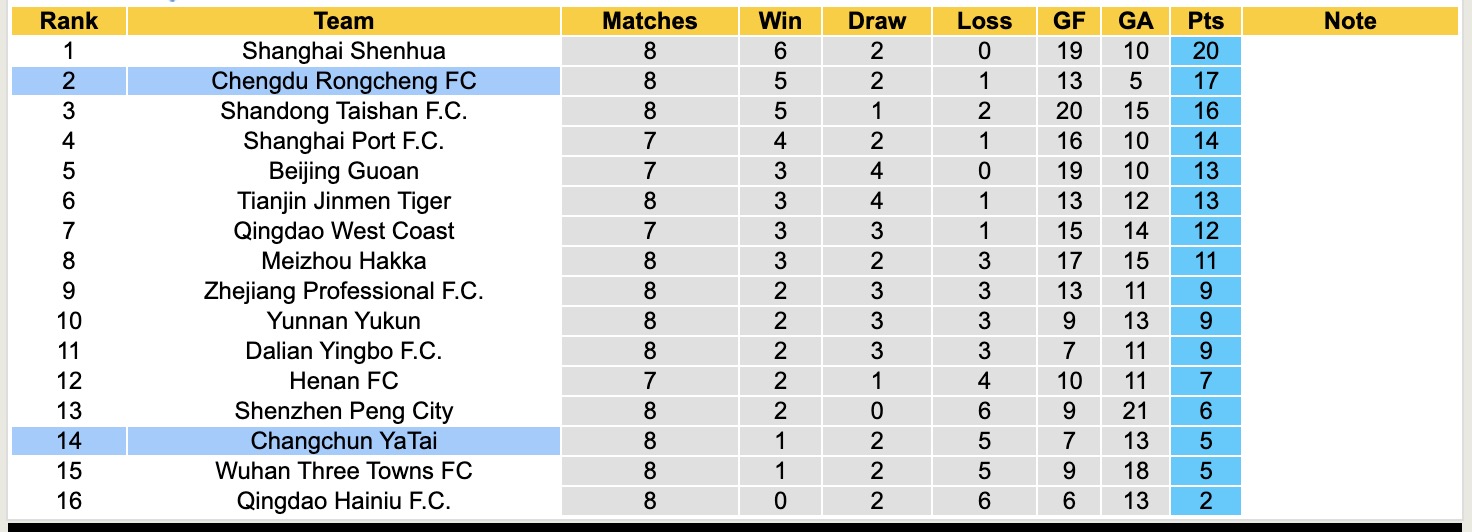The height and width of the screenshot is (532, 1472).
Task: Click the Note column header
Action: tap(1350, 21)
